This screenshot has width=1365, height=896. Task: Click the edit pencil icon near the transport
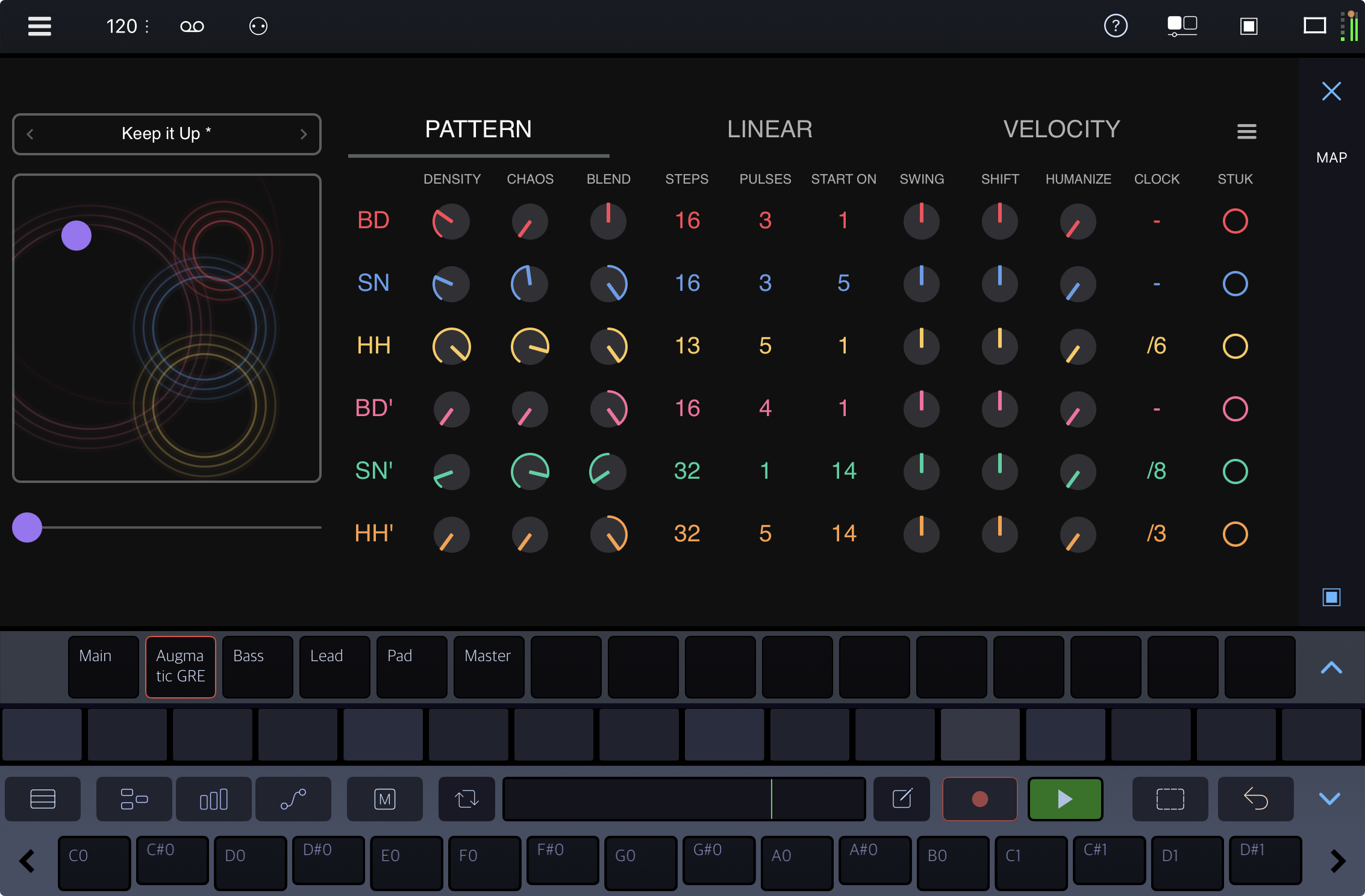tap(901, 799)
